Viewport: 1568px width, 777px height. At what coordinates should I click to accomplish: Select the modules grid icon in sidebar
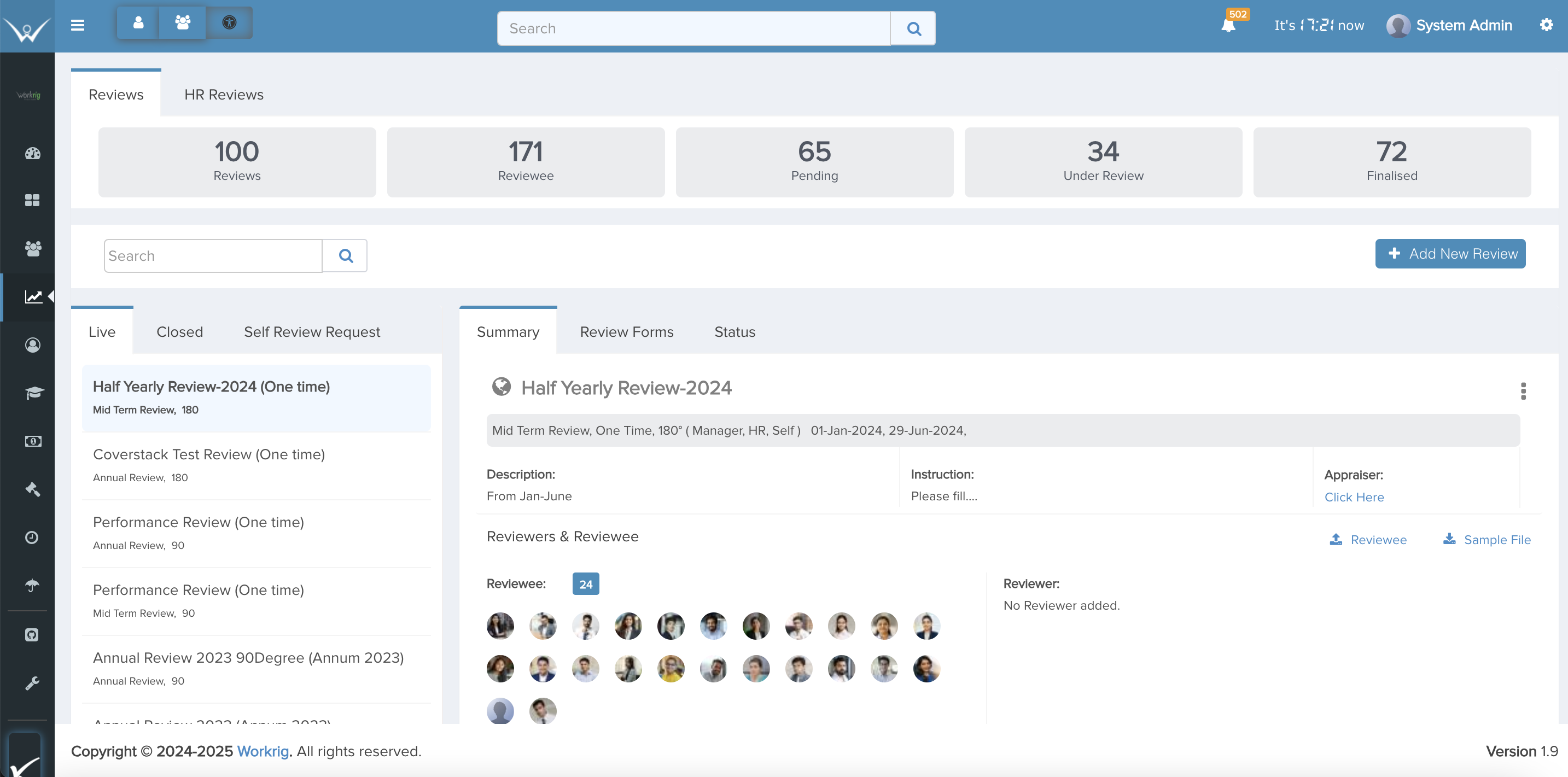coord(32,200)
